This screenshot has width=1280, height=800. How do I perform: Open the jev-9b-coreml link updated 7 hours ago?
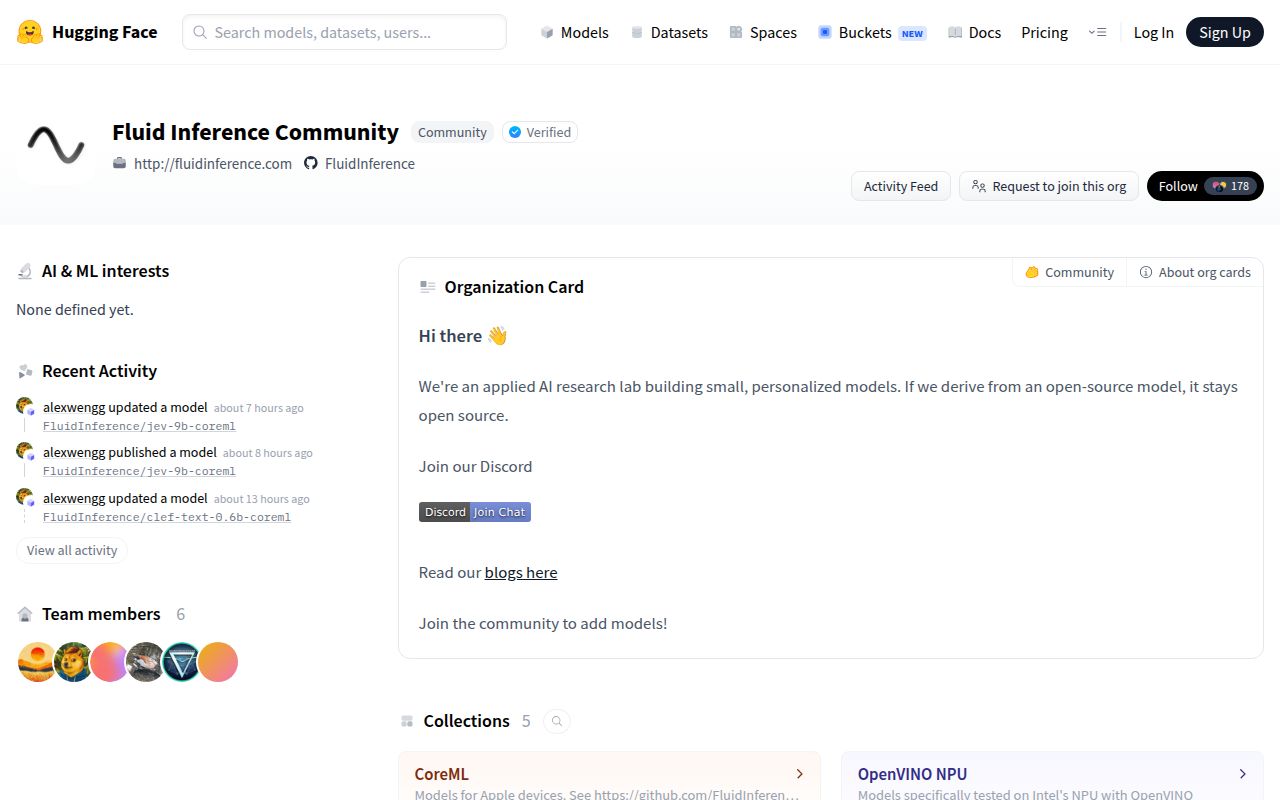[x=139, y=426]
